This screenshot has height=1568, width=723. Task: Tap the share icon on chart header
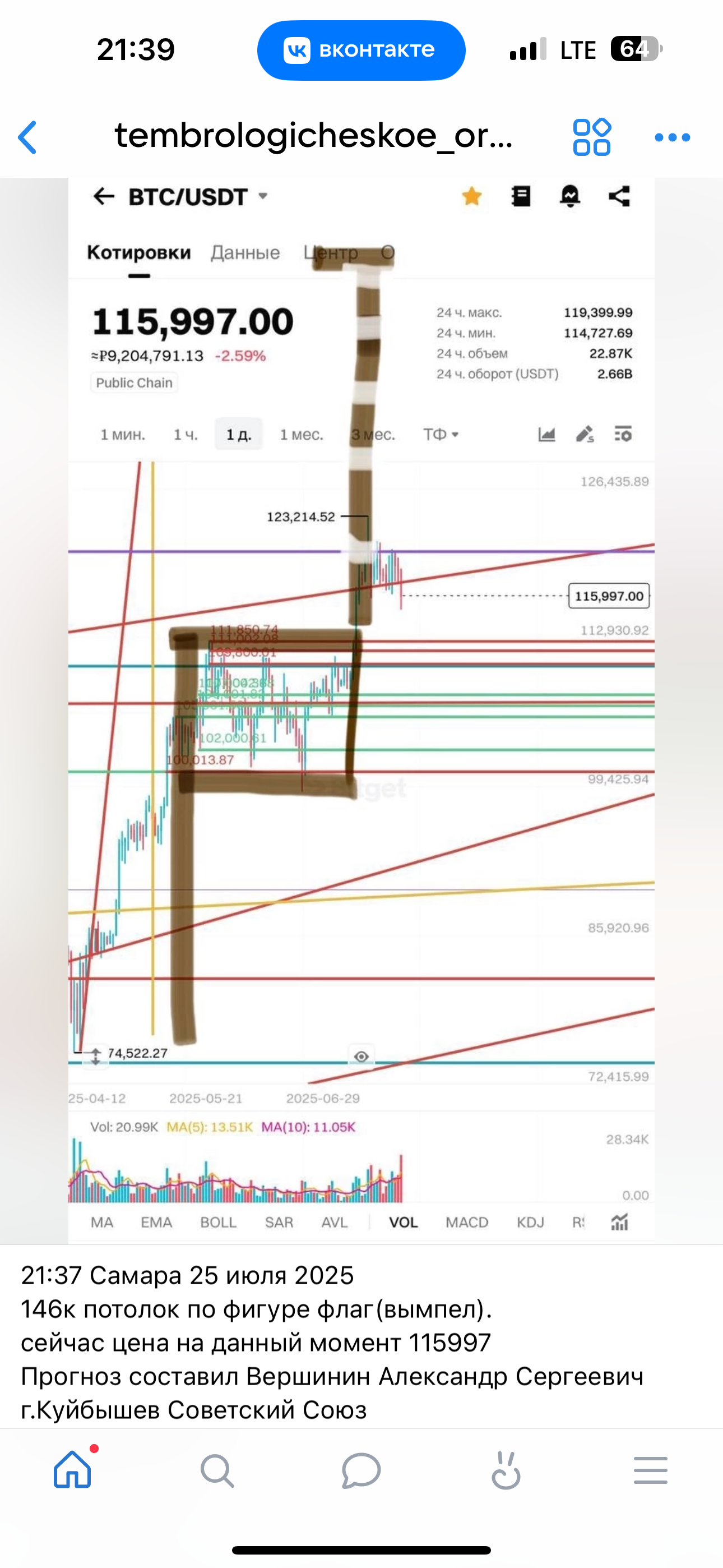(619, 197)
